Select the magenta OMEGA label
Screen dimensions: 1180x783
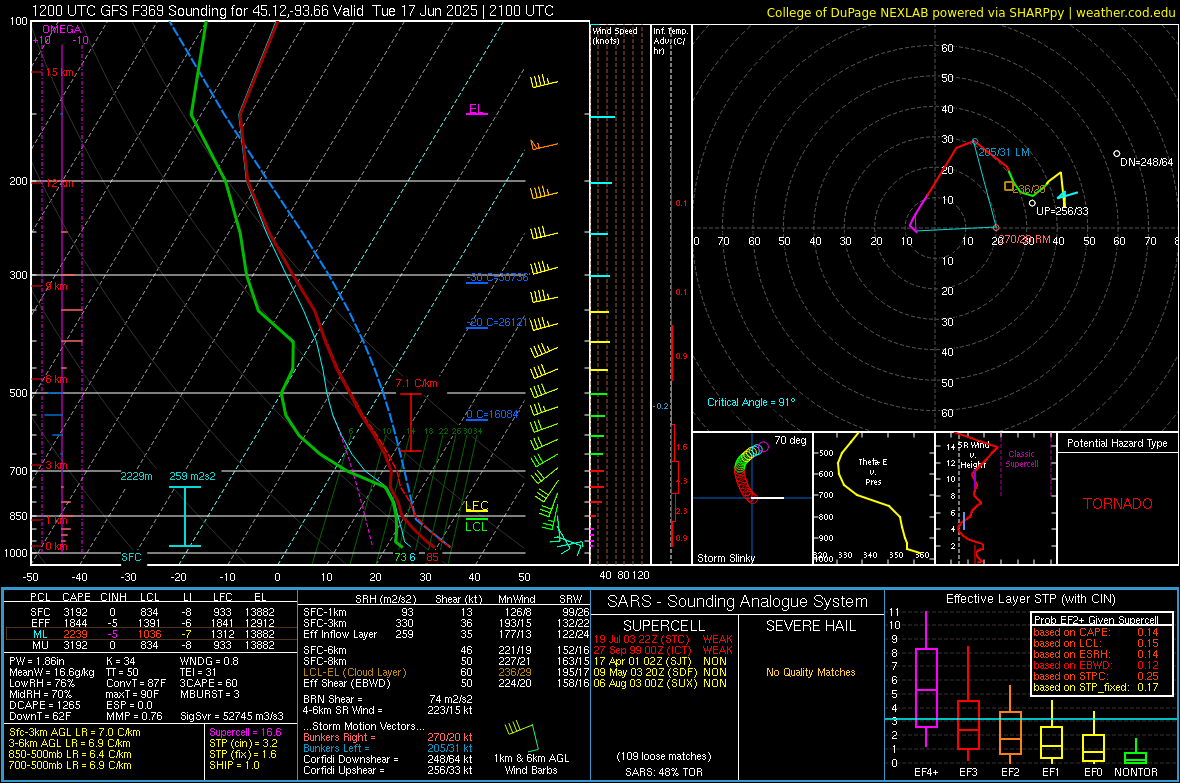pyautogui.click(x=62, y=29)
